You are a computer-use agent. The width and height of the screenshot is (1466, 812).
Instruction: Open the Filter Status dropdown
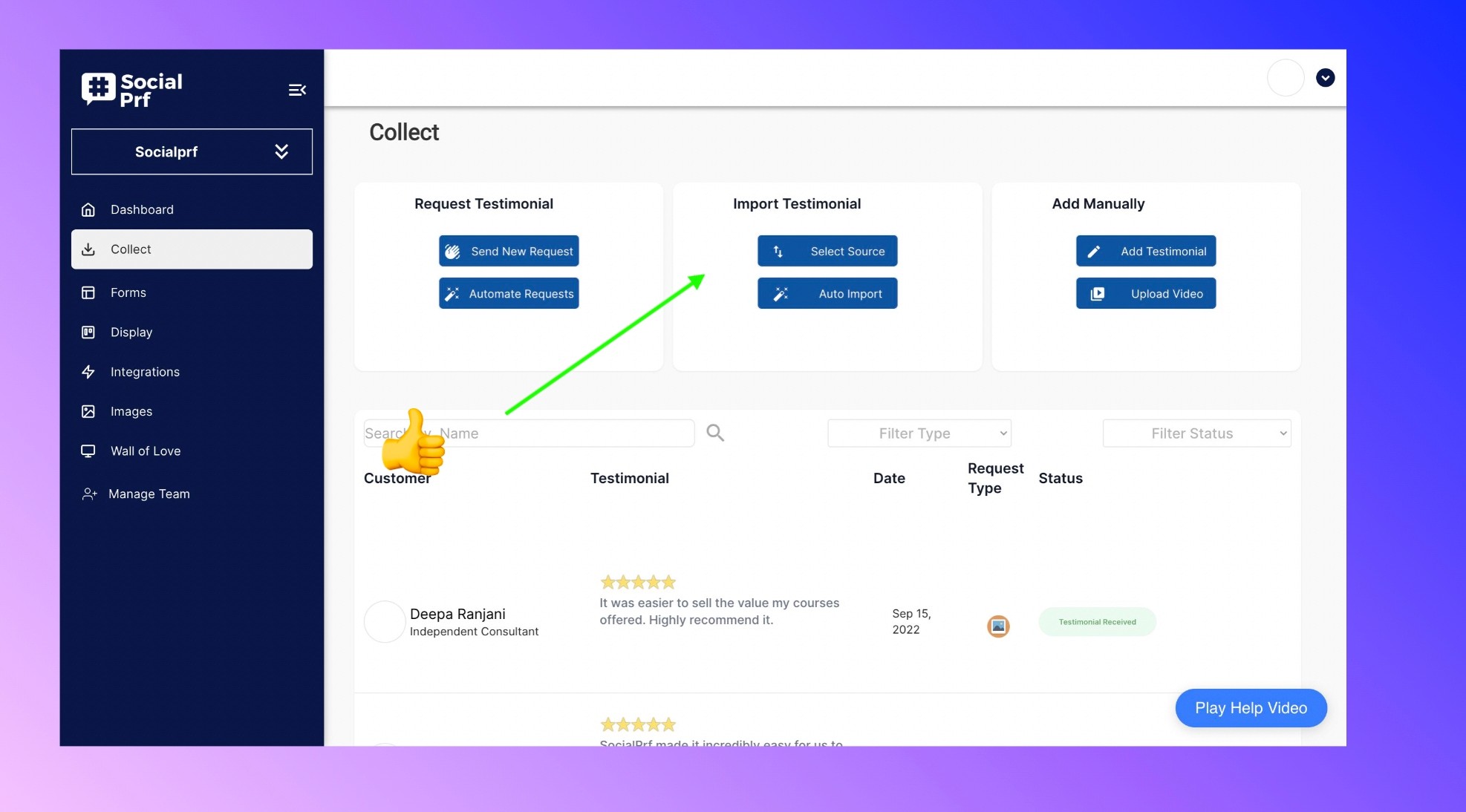tap(1196, 433)
